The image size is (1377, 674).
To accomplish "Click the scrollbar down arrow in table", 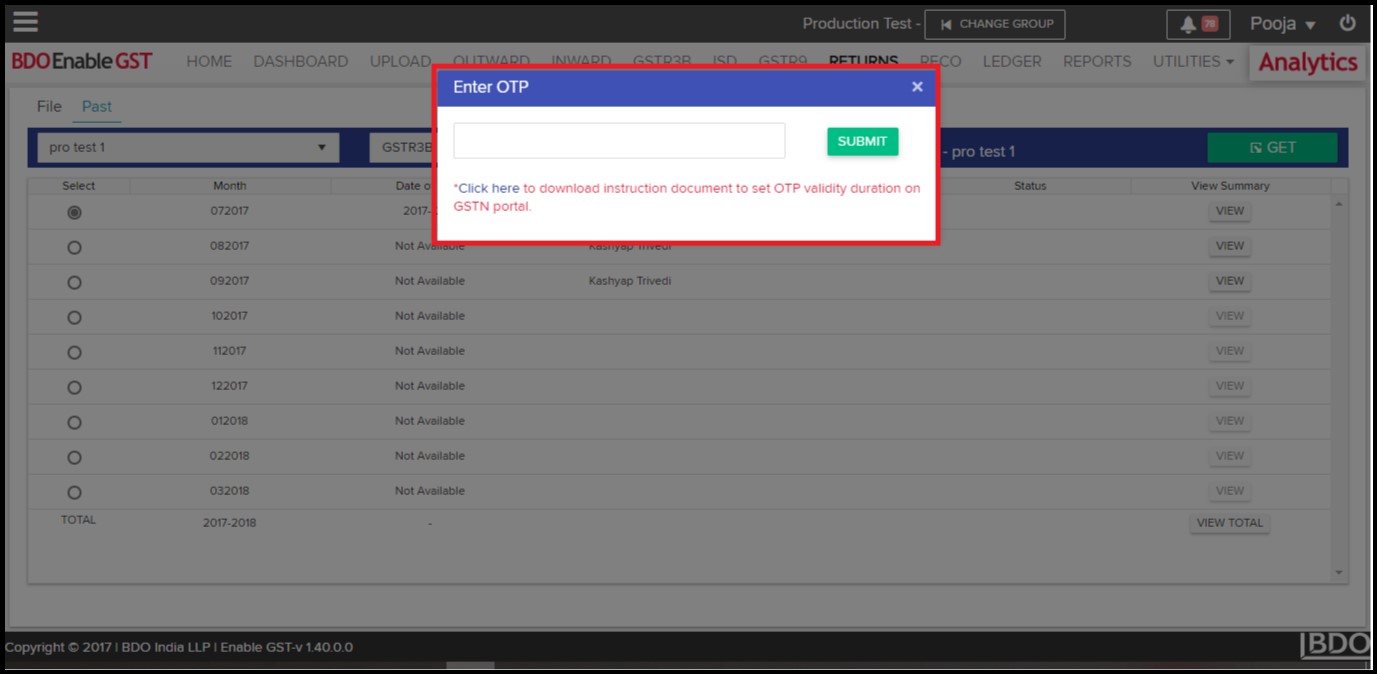I will (x=1339, y=573).
